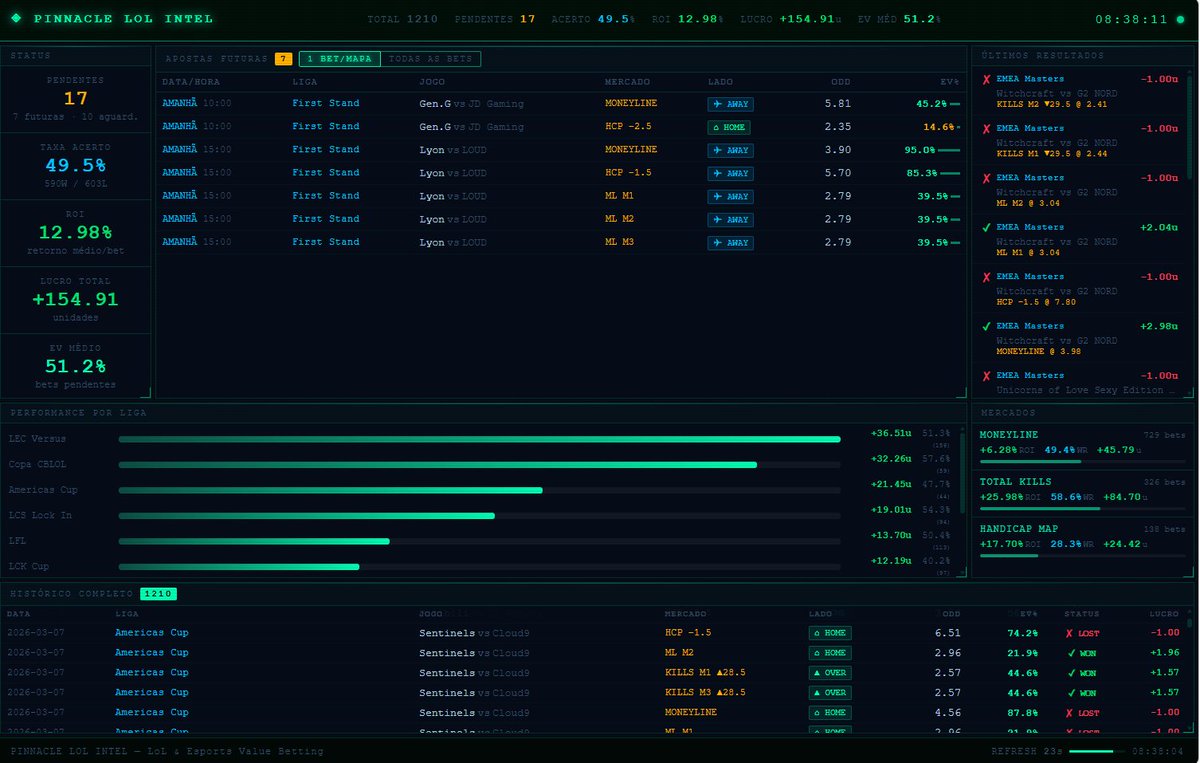This screenshot has width=1200, height=763.
Task: Click the orange 7 badge next to Apostas Futuras
Action: click(284, 59)
